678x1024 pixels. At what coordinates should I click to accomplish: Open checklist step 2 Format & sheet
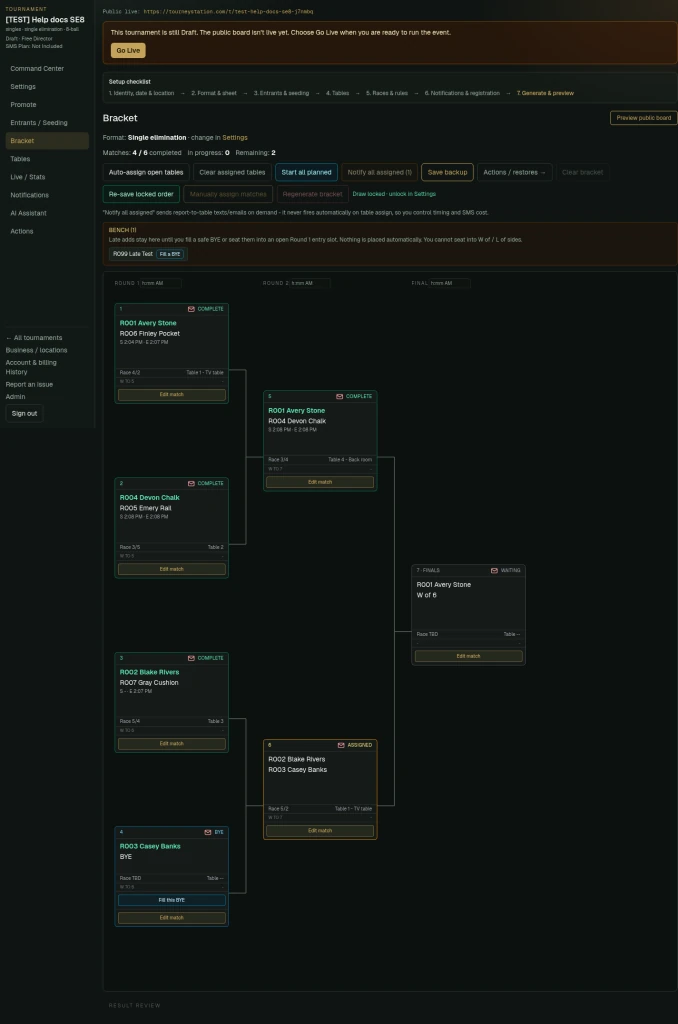pos(214,93)
